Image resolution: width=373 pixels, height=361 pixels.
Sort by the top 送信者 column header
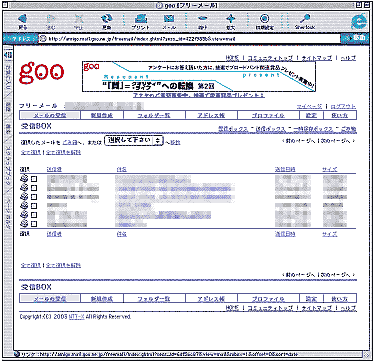(x=54, y=169)
